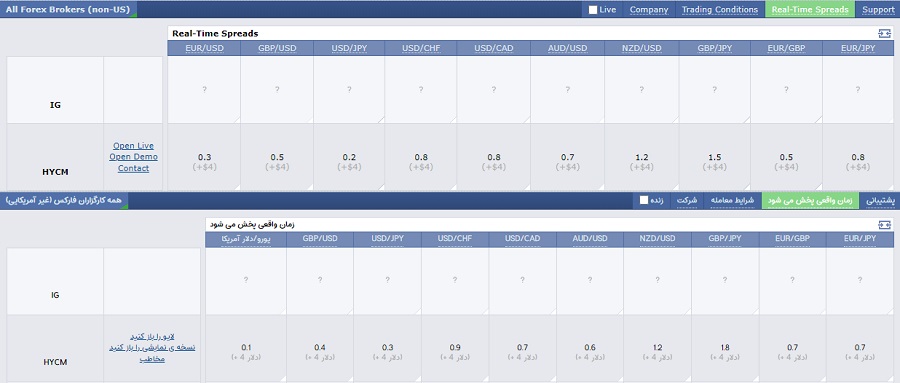This screenshot has height=383, width=900.
Task: Select the IG broker name in English table
Action: coord(55,105)
